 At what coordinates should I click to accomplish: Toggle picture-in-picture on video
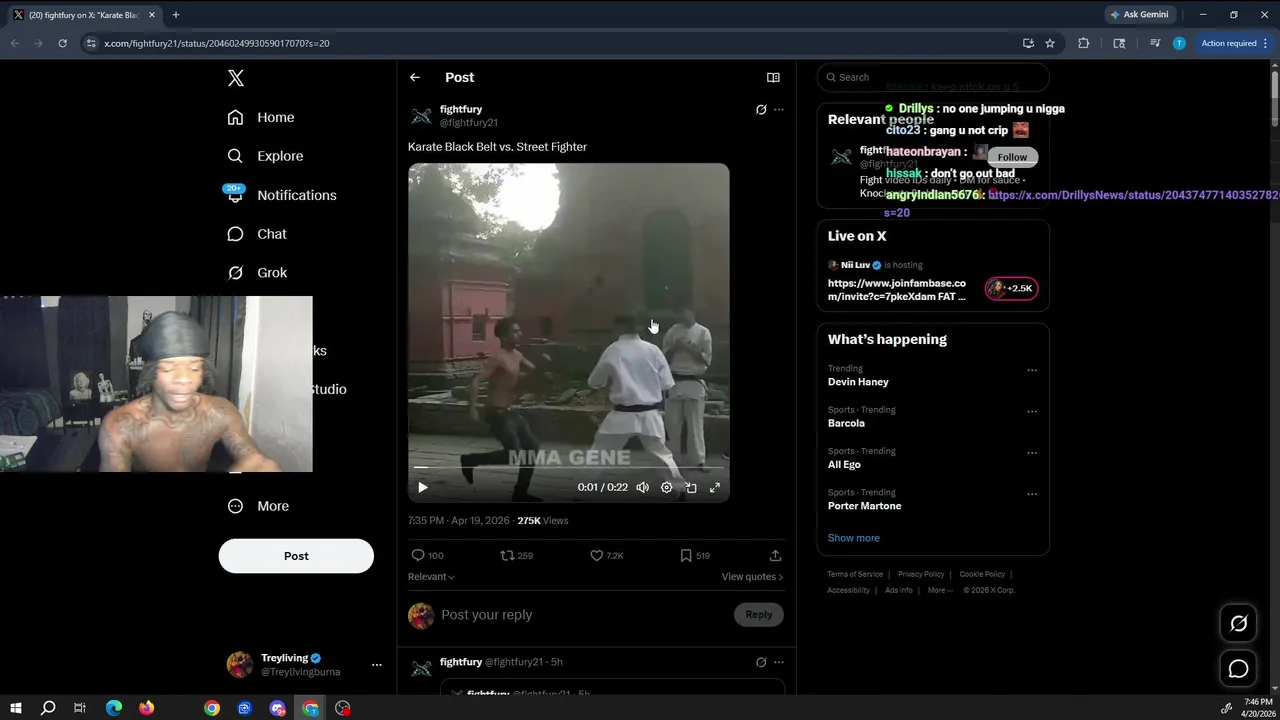tap(691, 487)
